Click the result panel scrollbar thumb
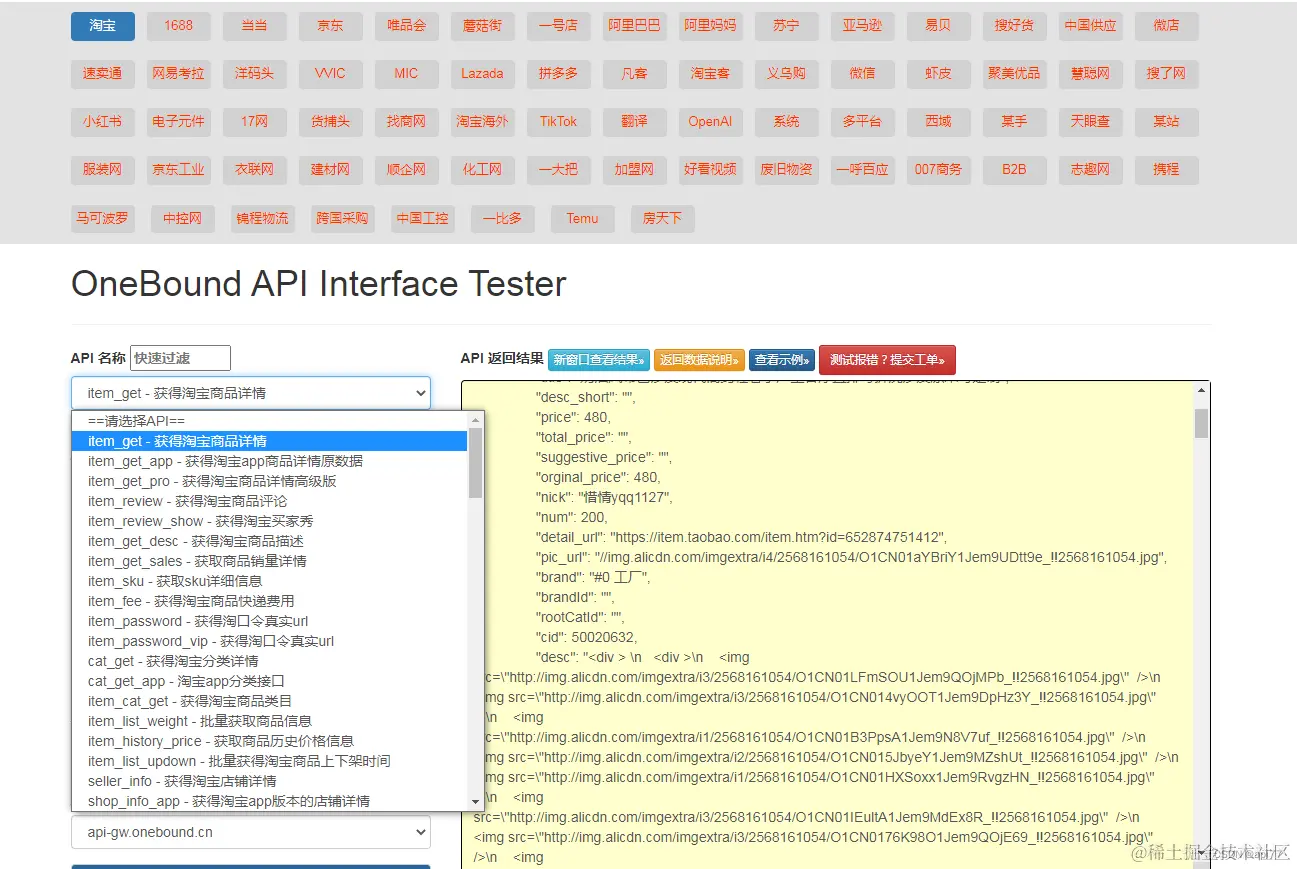The height and width of the screenshot is (869, 1297). [x=1201, y=423]
